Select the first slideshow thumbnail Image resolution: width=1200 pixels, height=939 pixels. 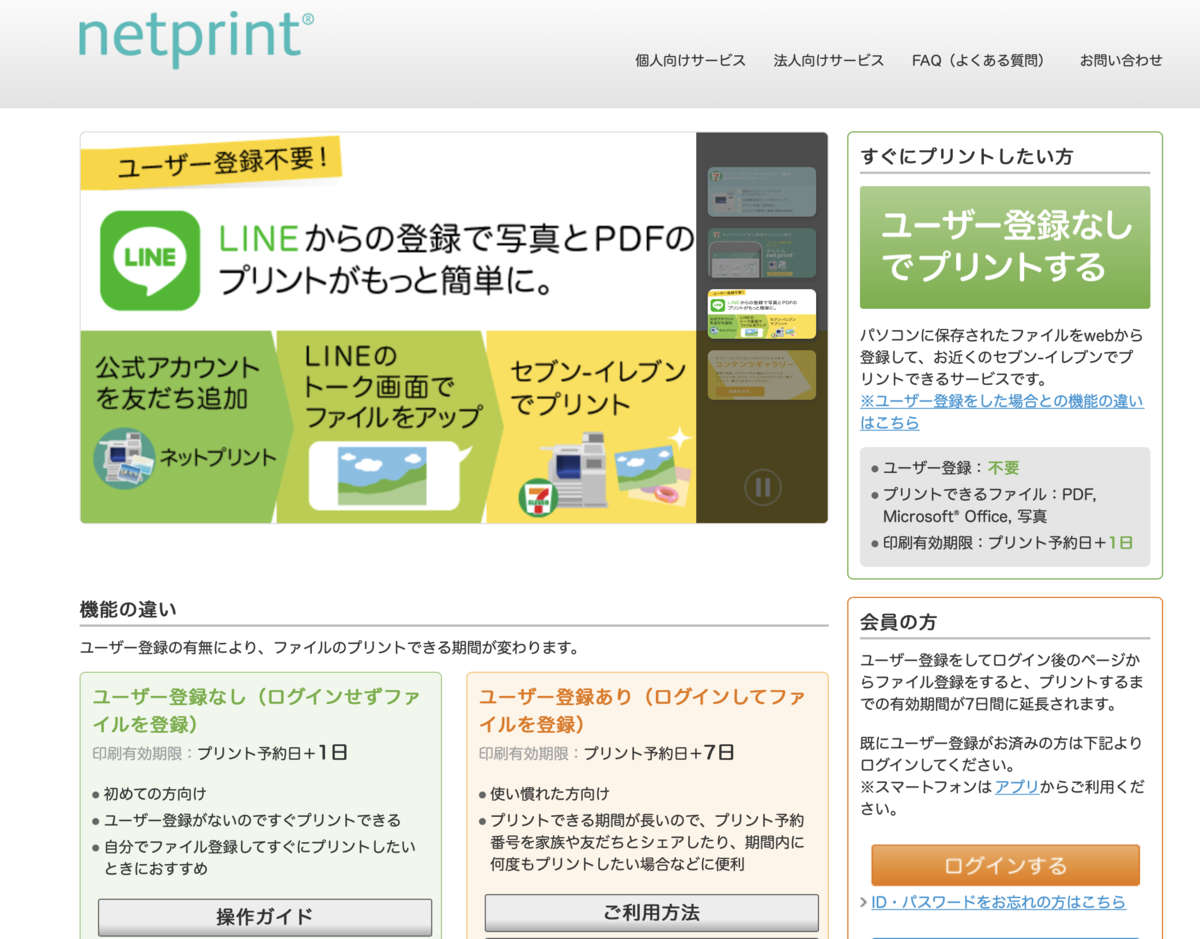pyautogui.click(x=762, y=192)
